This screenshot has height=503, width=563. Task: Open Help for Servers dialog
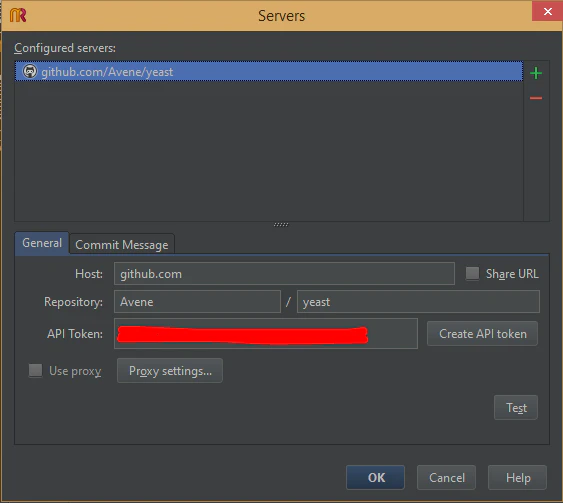pos(517,478)
